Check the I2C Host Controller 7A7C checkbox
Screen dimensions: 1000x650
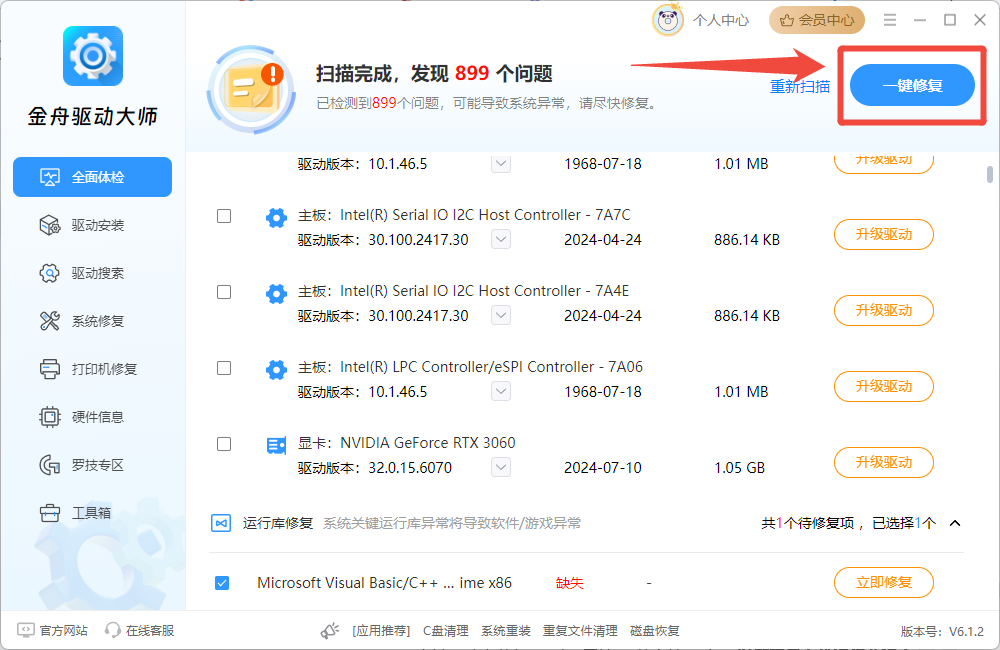pyautogui.click(x=224, y=216)
